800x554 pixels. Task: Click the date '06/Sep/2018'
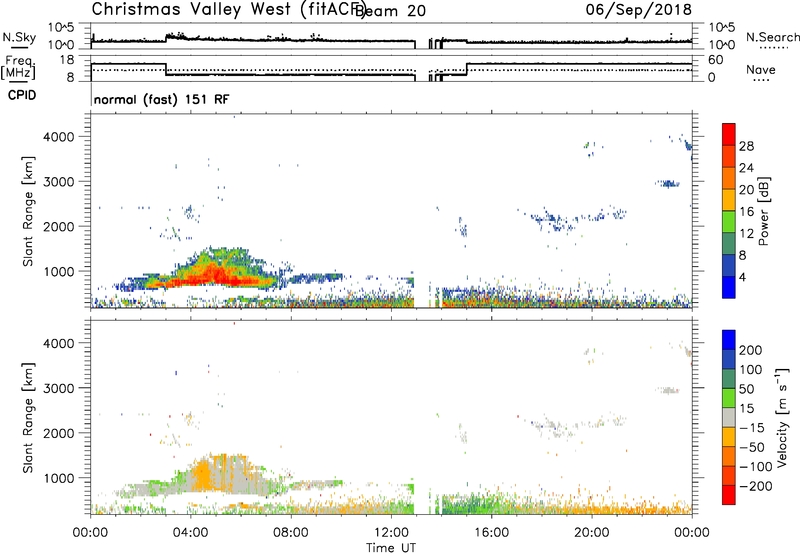click(638, 9)
